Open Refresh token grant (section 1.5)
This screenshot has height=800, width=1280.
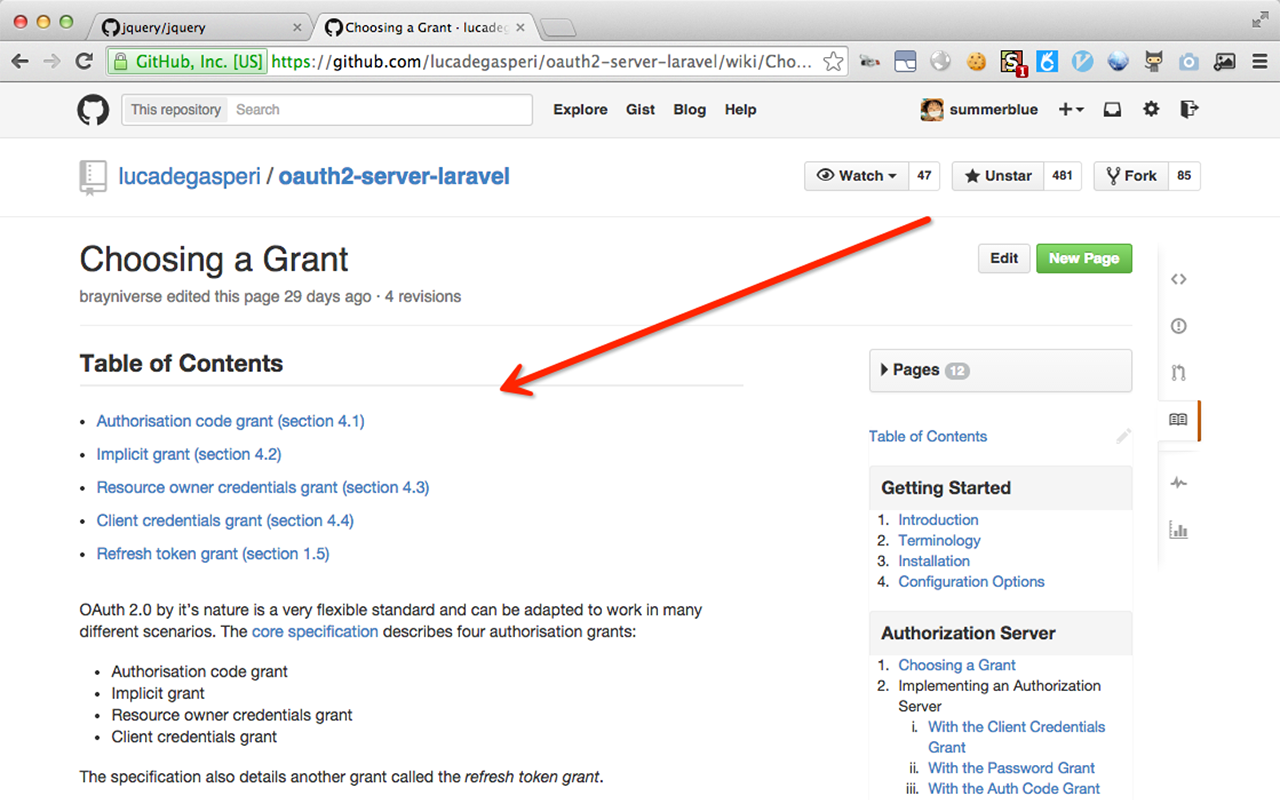[213, 553]
